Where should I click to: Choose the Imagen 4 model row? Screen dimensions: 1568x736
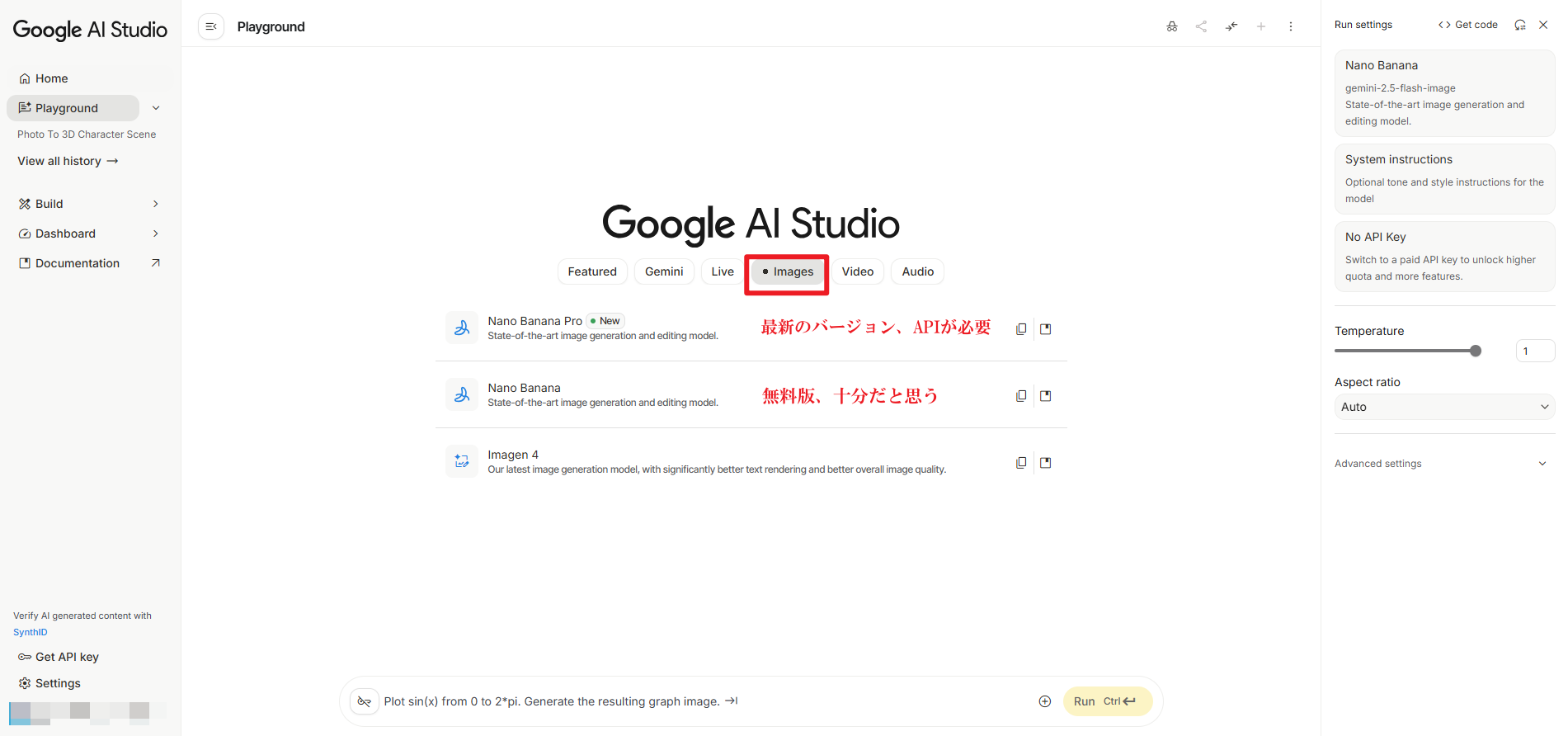pyautogui.click(x=751, y=461)
